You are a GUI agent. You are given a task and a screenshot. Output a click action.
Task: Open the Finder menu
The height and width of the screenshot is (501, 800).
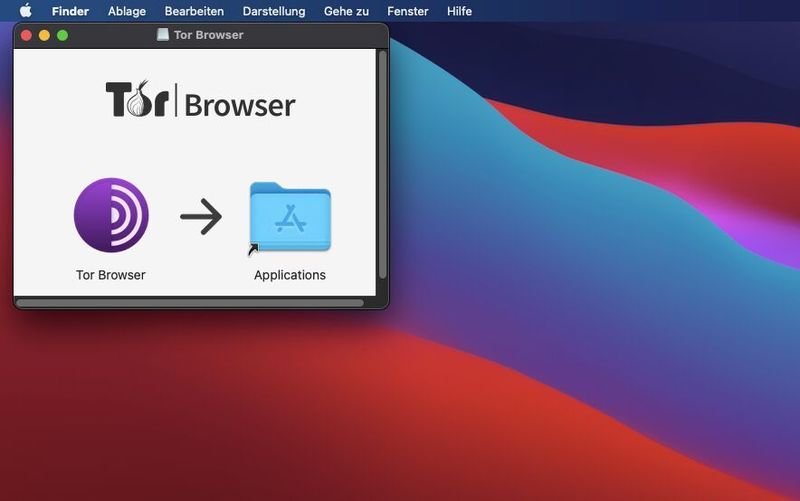click(x=70, y=11)
